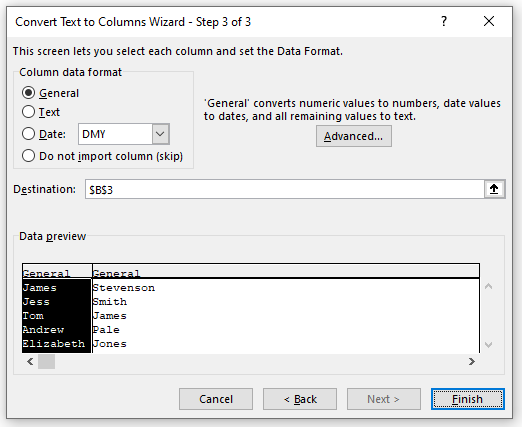Image resolution: width=522 pixels, height=427 pixels.
Task: Click the data preview scroll down arrow
Action: pos(488,344)
